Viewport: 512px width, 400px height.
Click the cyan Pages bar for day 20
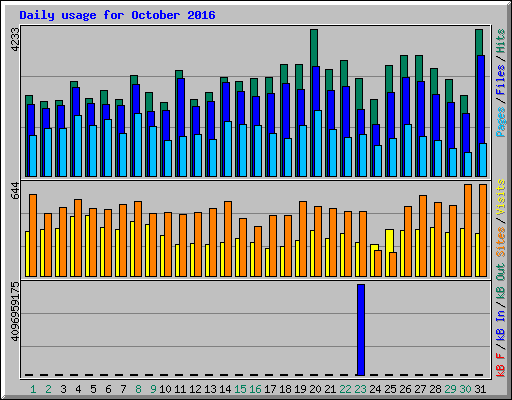[x=318, y=143]
